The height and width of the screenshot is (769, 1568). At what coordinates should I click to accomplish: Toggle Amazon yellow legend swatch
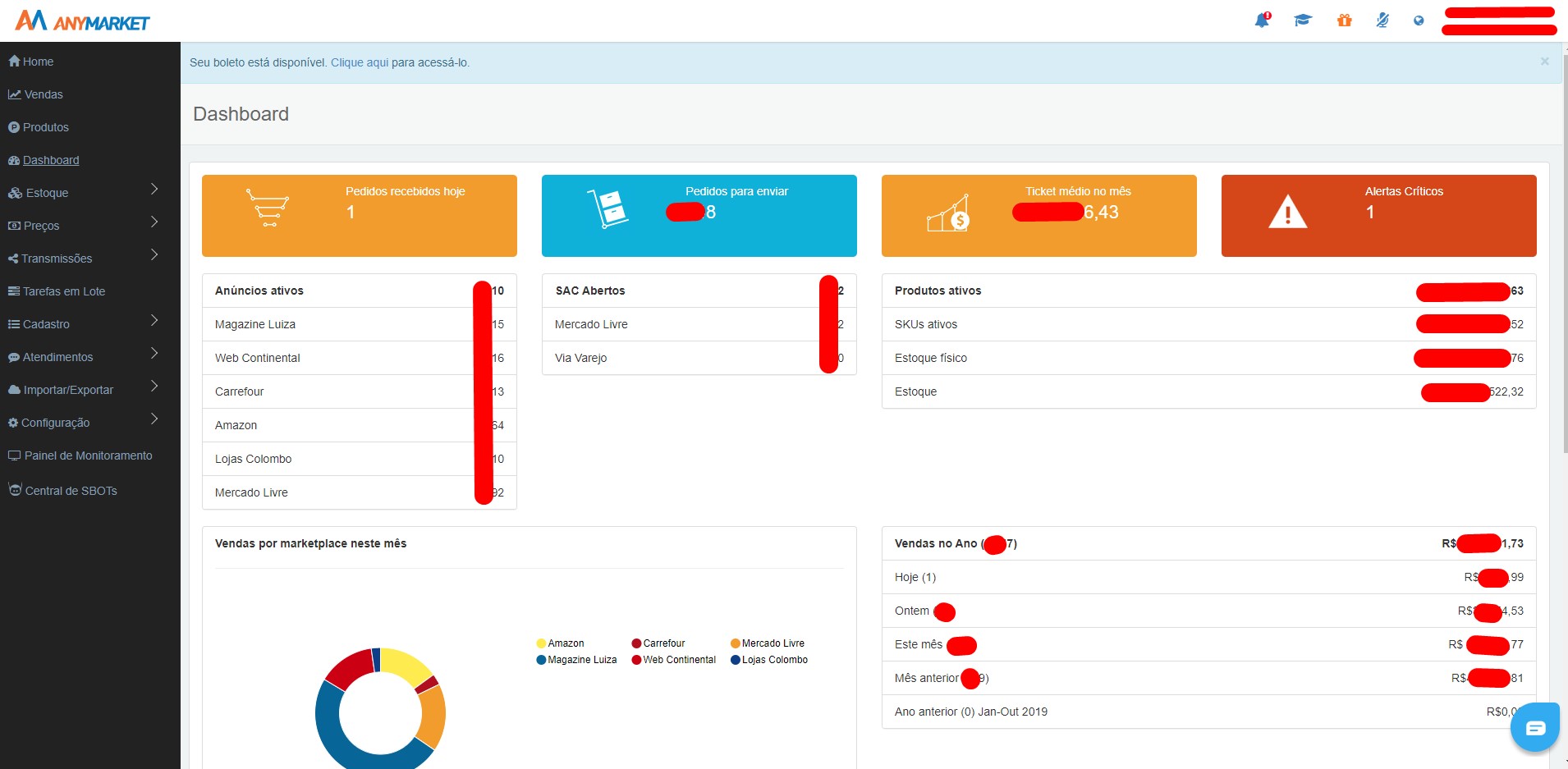coord(541,643)
